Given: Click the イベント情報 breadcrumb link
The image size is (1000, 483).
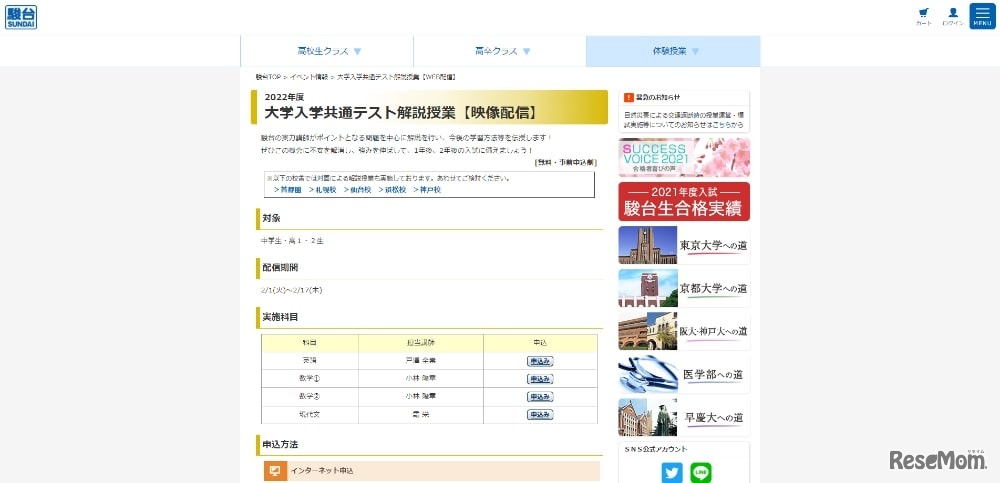Looking at the screenshot, I should tap(309, 77).
